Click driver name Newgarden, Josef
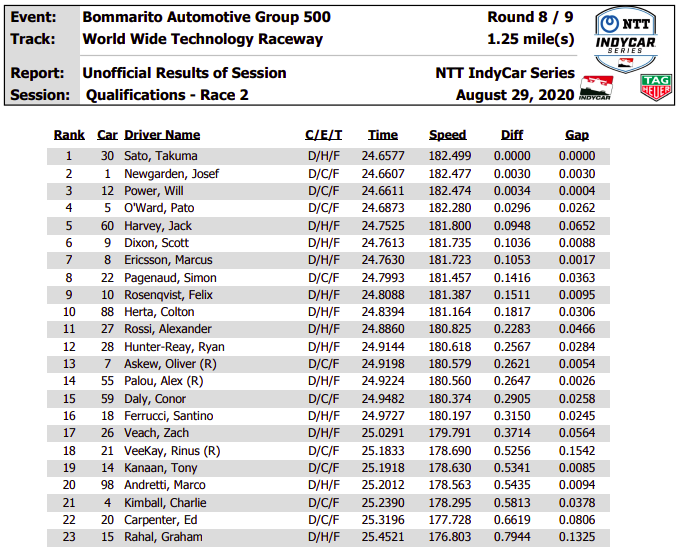Image resolution: width=679 pixels, height=551 pixels. click(171, 174)
